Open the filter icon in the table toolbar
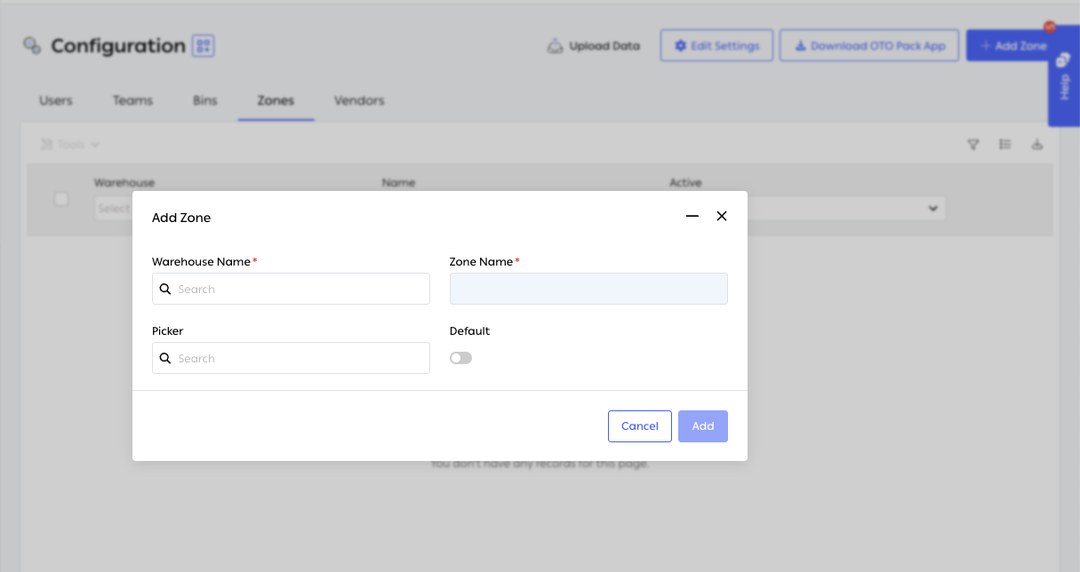This screenshot has width=1080, height=572. tap(973, 144)
